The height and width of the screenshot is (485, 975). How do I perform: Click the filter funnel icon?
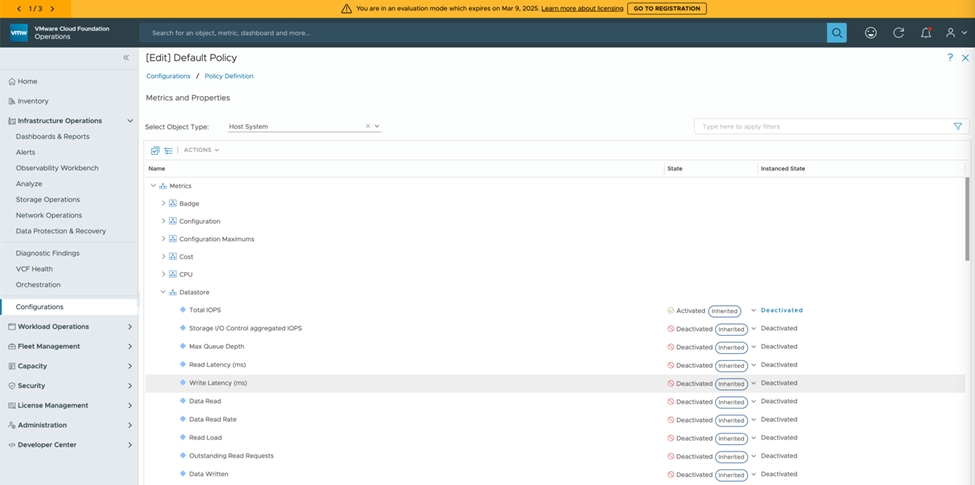958,127
